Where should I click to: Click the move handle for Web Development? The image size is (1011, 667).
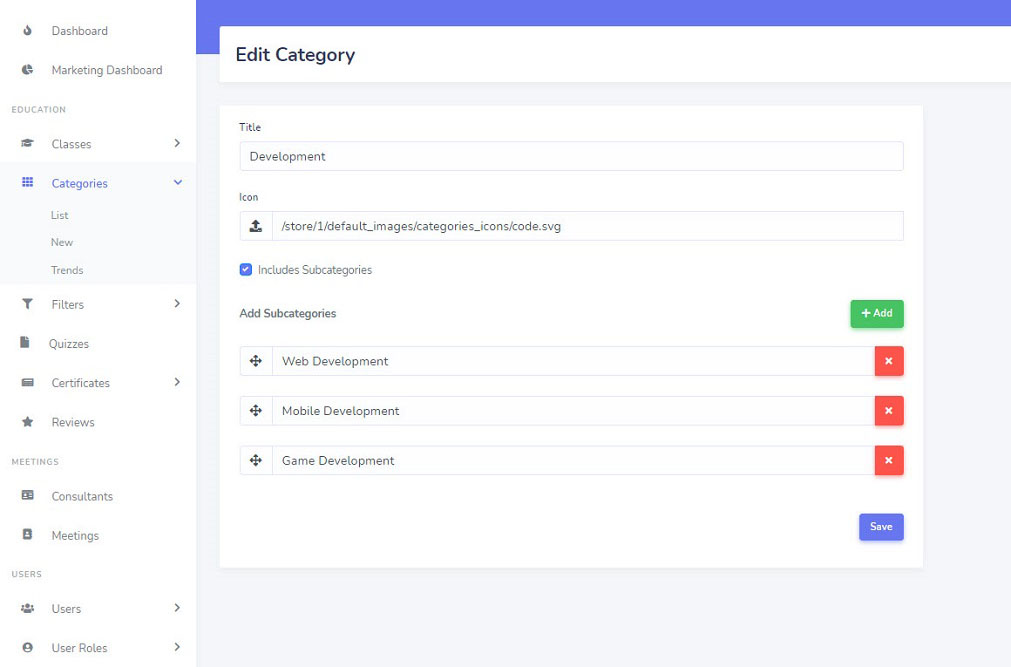tap(256, 361)
